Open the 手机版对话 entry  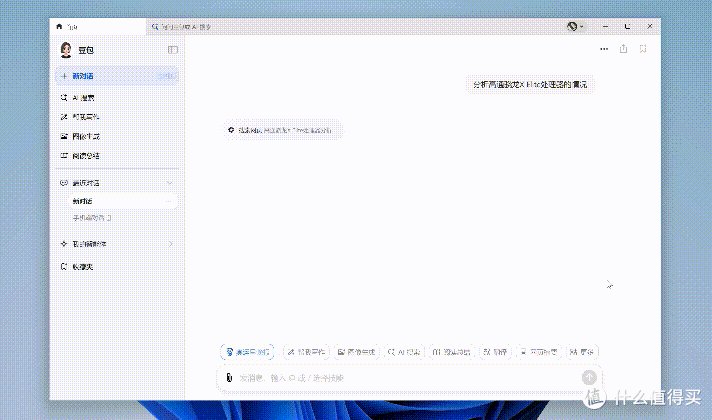pyautogui.click(x=92, y=218)
